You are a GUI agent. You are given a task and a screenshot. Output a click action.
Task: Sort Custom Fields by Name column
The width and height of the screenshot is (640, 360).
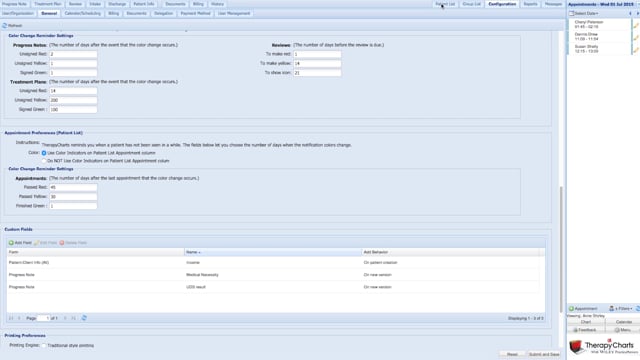[273, 252]
